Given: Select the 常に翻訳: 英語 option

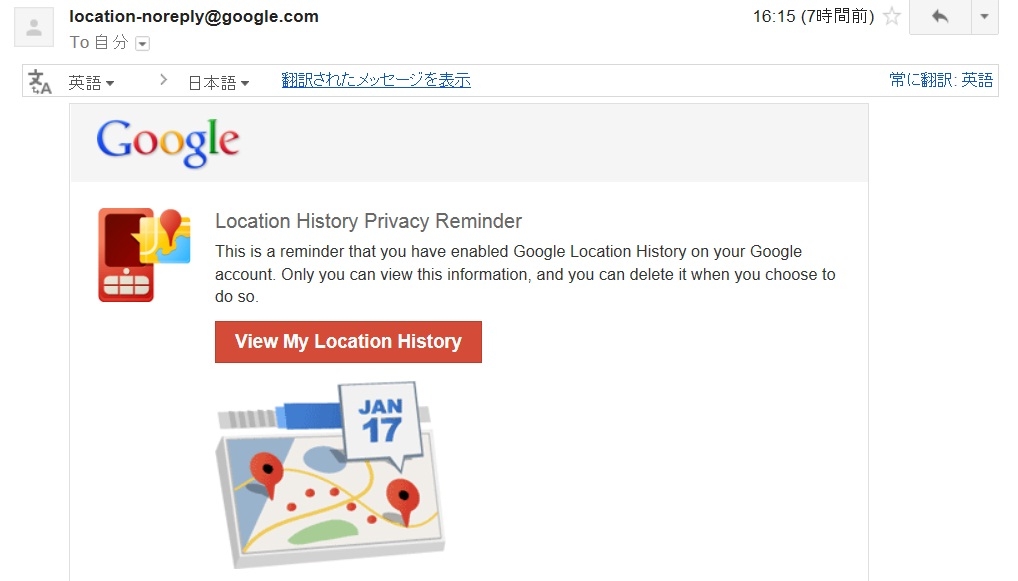Looking at the screenshot, I should pos(941,80).
